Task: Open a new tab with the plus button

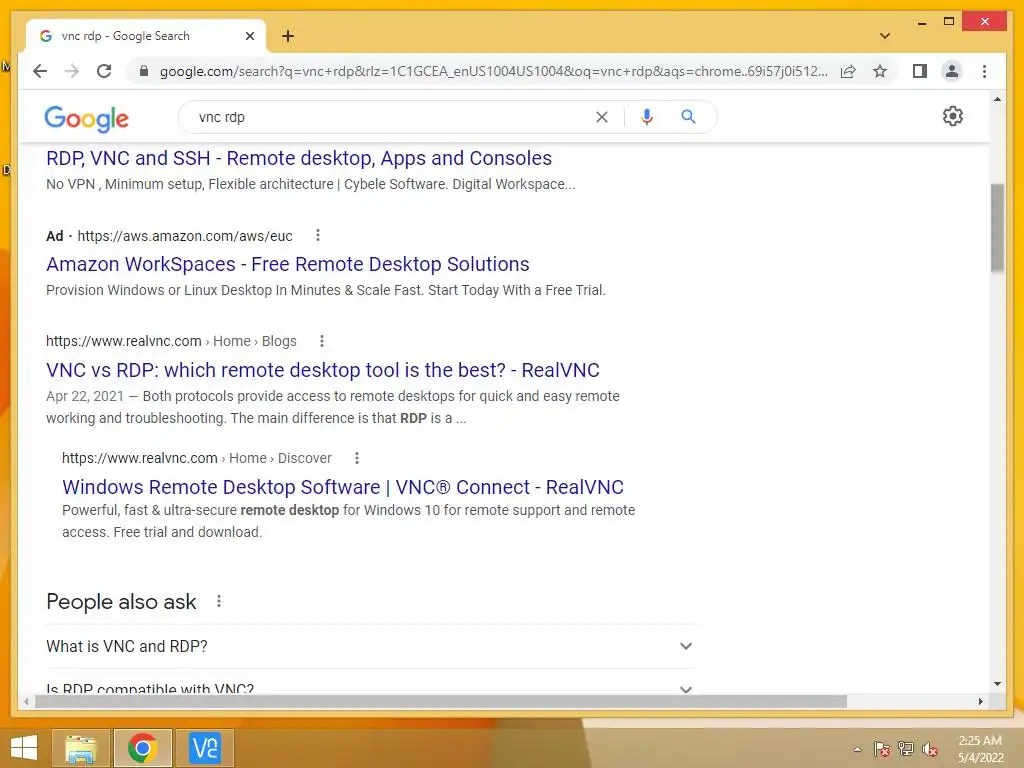Action: (288, 36)
